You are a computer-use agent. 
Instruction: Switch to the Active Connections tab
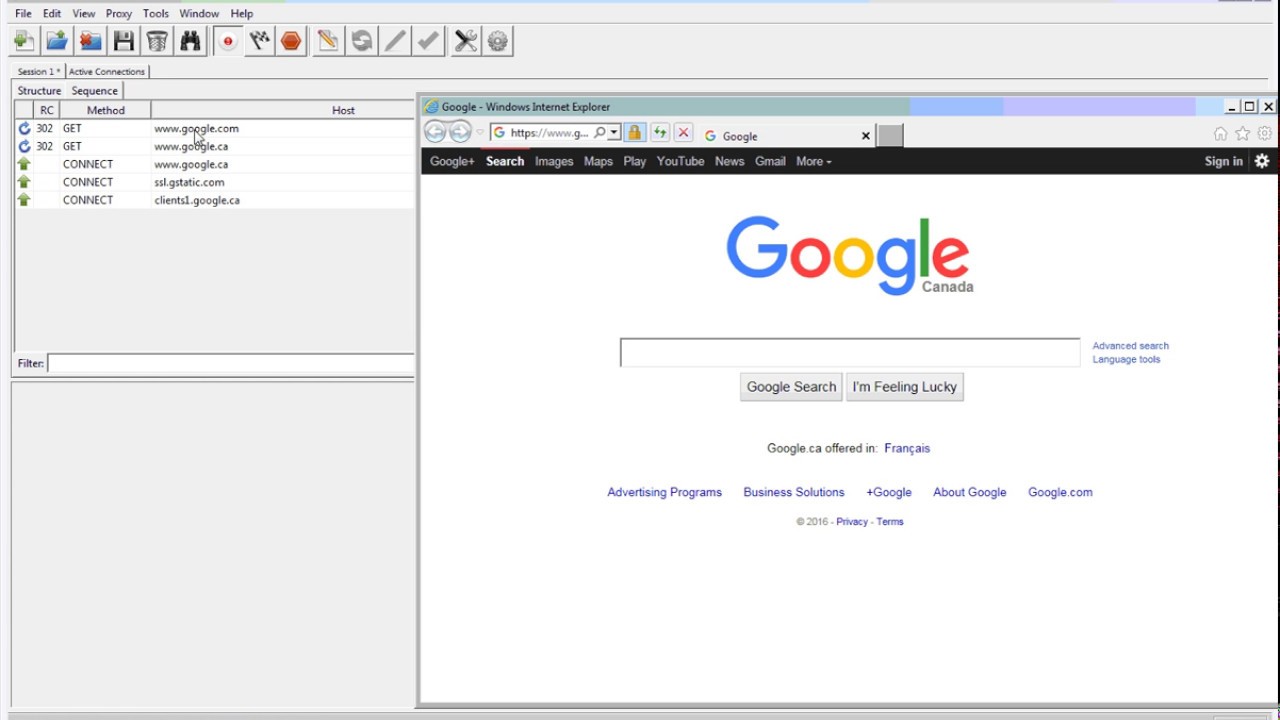(x=107, y=71)
